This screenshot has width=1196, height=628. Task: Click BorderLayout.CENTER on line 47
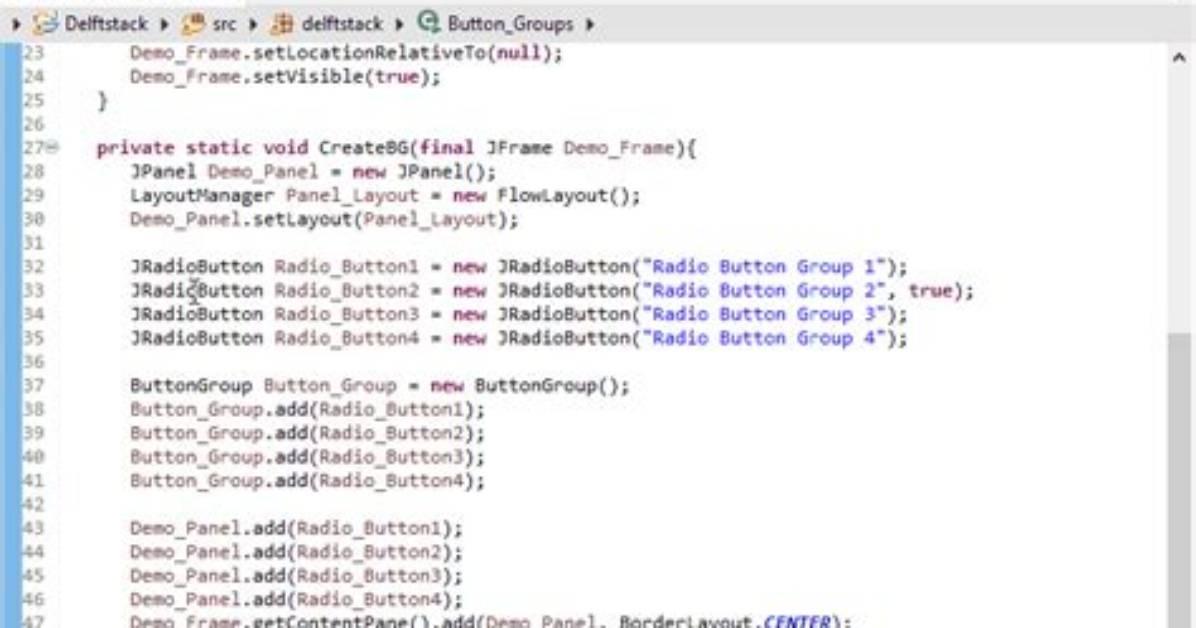click(x=724, y=621)
